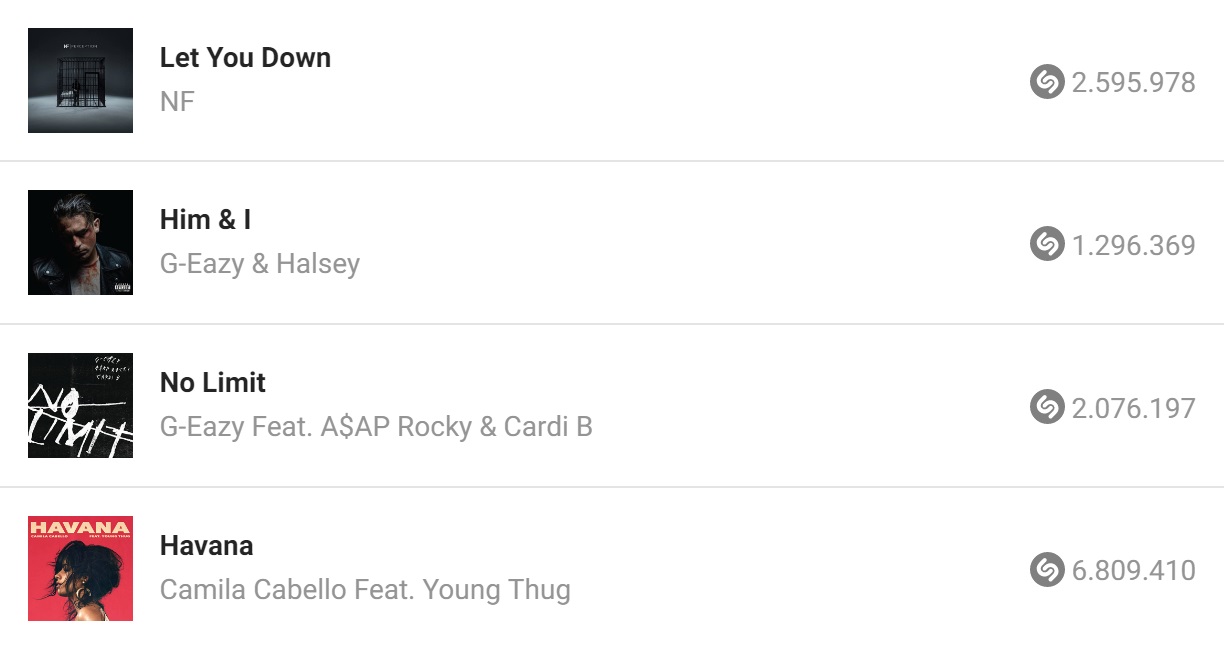Open the Havana album cover
Image resolution: width=1224 pixels, height=649 pixels.
pyautogui.click(x=80, y=568)
